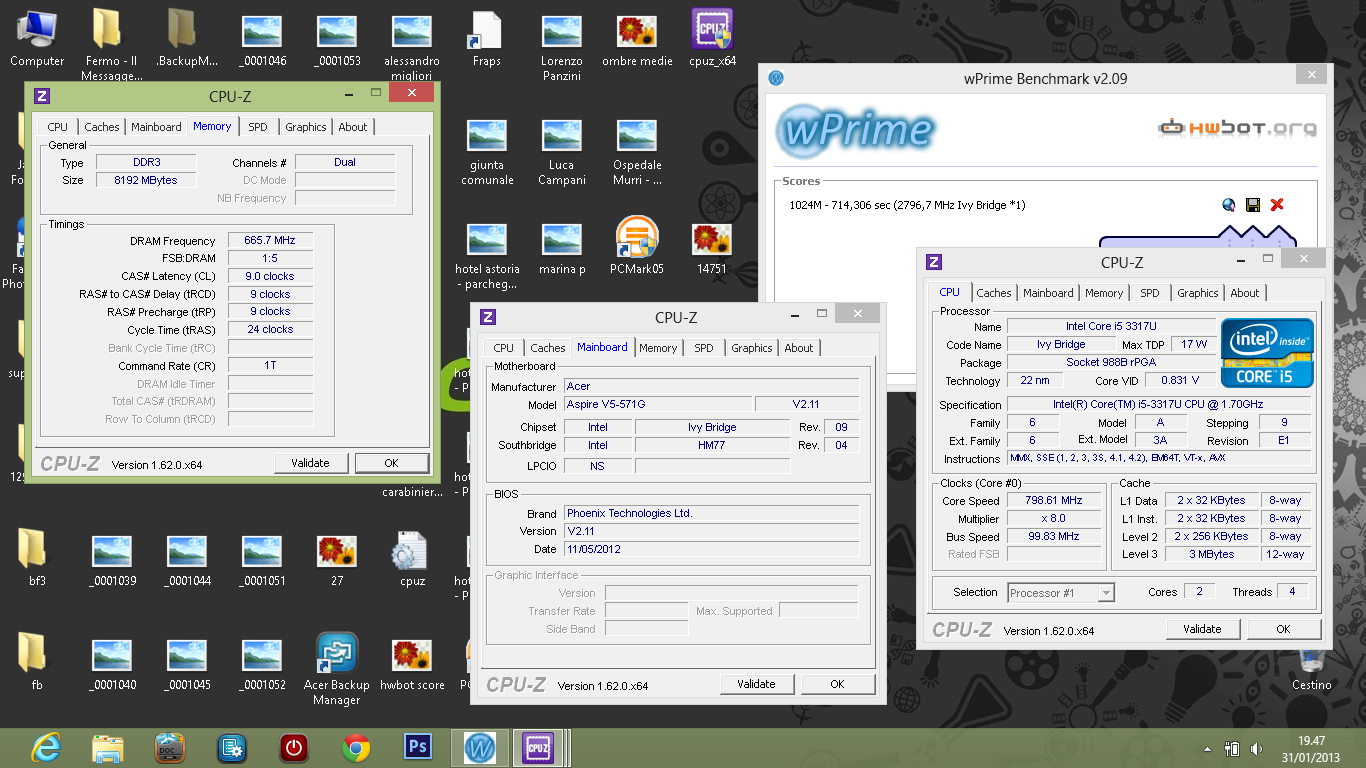Select Memory tab in Mainboard CPU-Z window
This screenshot has width=1366, height=768.
(x=658, y=348)
